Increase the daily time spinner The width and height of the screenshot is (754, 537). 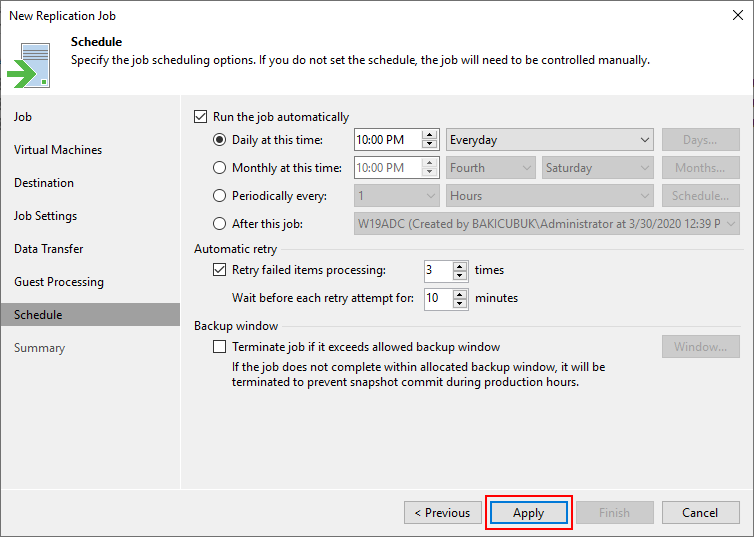430,136
